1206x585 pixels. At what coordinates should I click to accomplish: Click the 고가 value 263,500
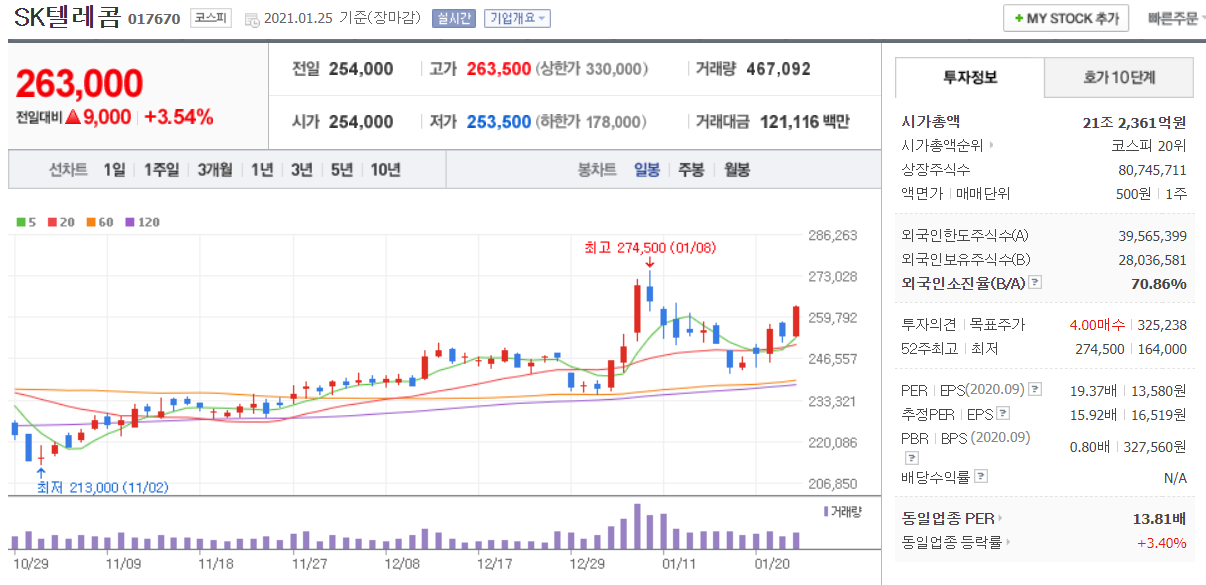pyautogui.click(x=498, y=69)
